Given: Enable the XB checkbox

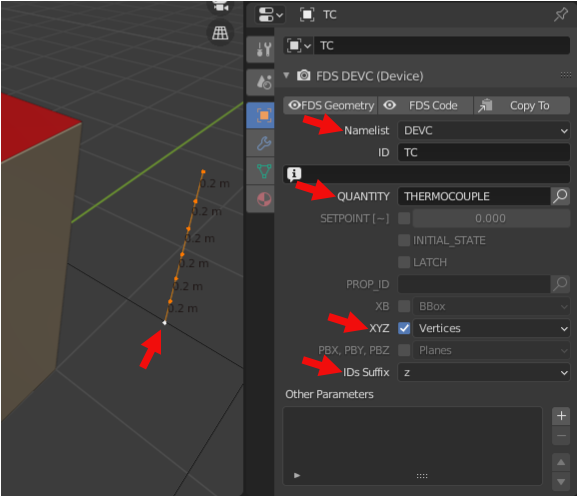Looking at the screenshot, I should tap(404, 306).
